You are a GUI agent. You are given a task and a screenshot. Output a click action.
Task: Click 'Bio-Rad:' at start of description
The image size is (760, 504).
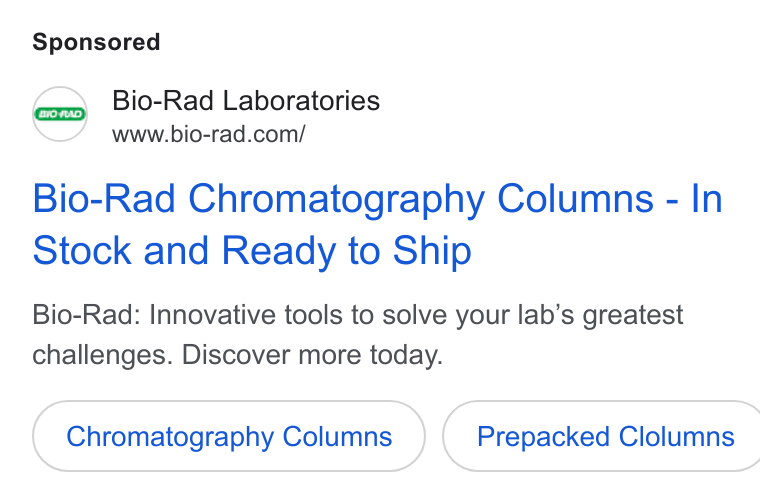tap(86, 315)
